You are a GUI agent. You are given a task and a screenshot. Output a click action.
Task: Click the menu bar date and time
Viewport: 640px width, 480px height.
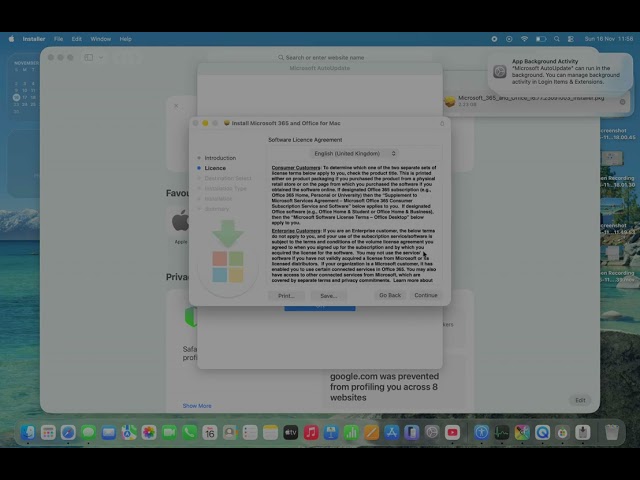(x=609, y=39)
